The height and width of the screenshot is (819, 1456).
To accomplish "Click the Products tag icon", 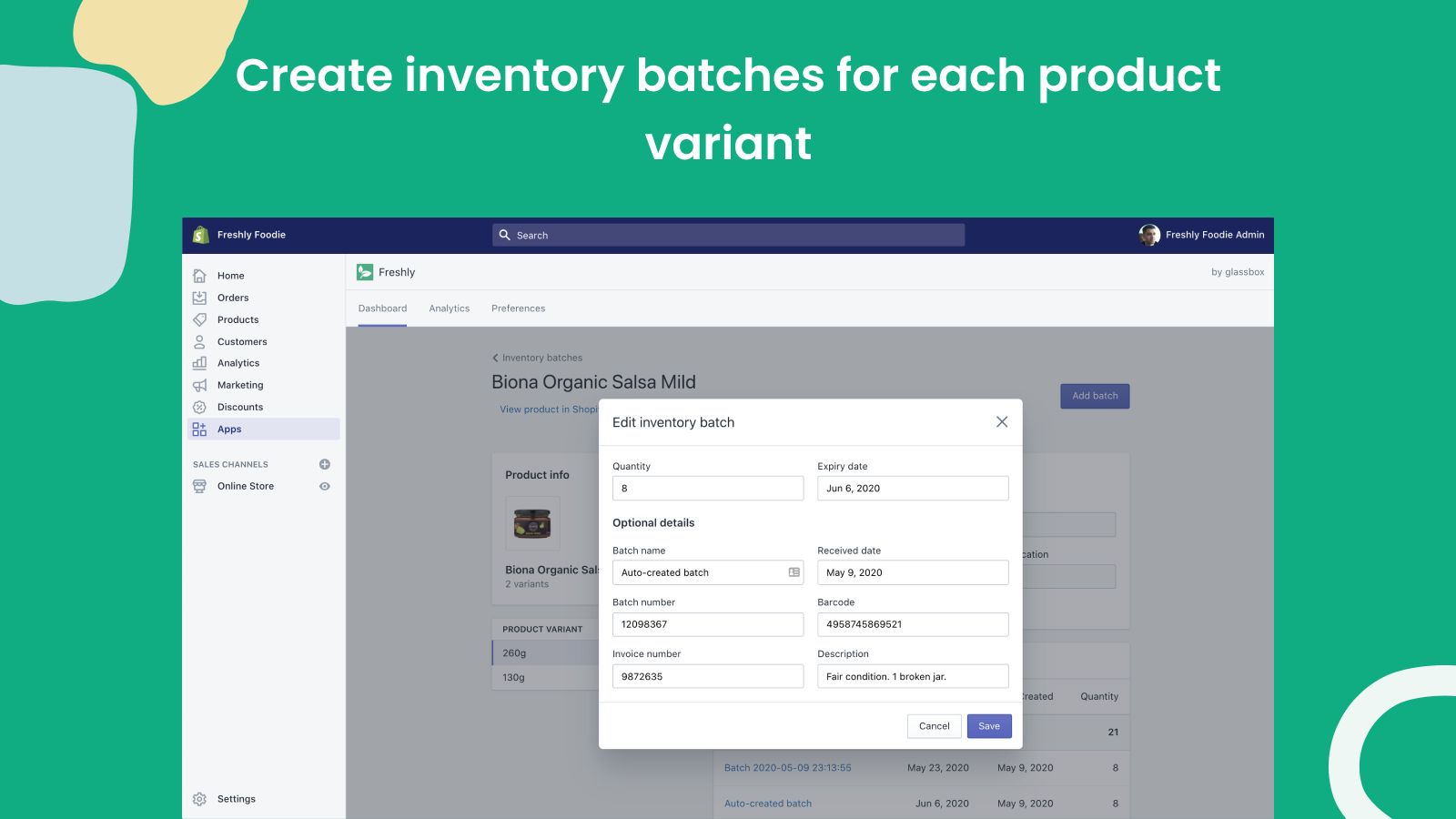I will (x=199, y=319).
